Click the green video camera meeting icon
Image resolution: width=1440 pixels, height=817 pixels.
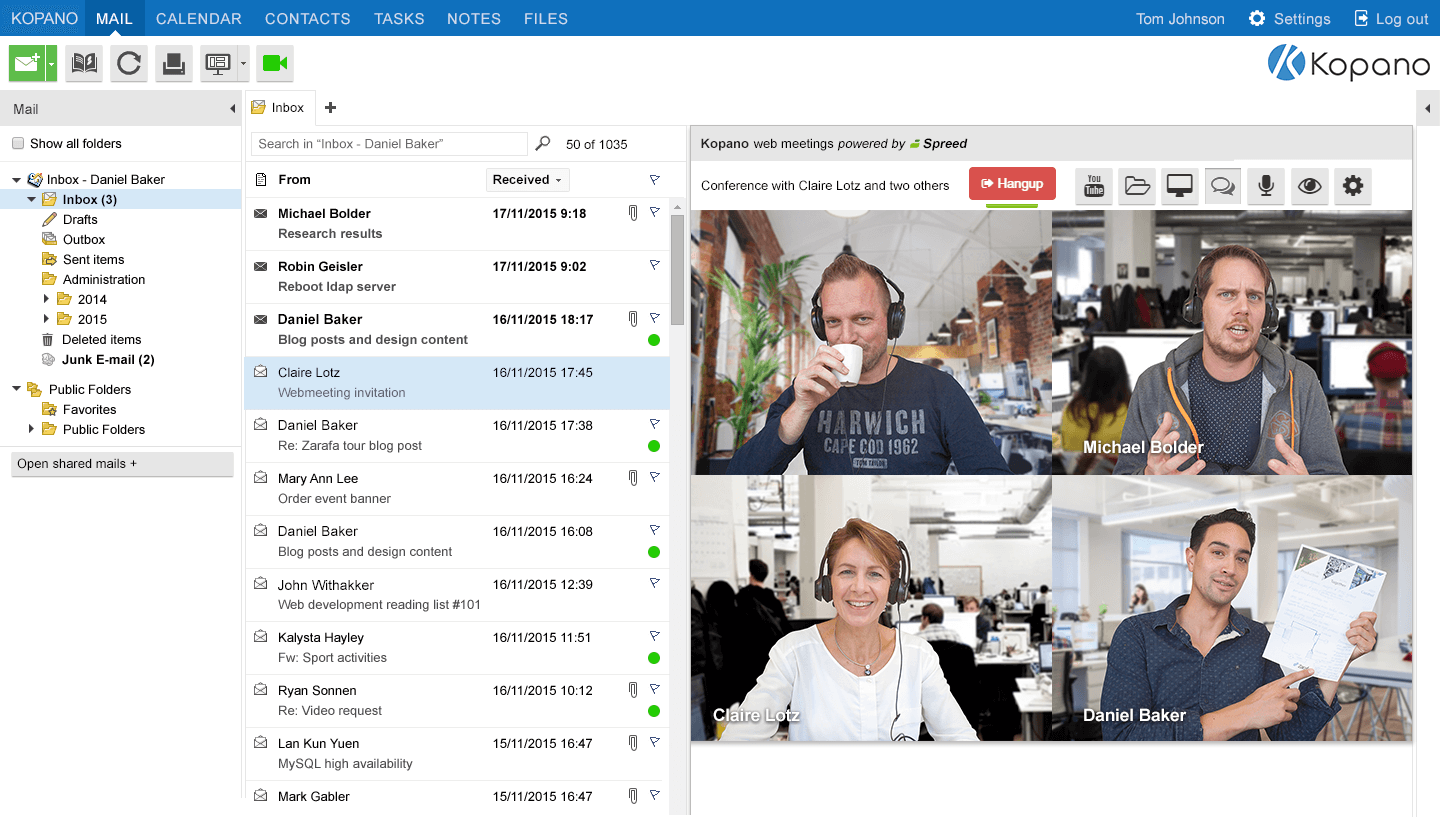tap(274, 64)
